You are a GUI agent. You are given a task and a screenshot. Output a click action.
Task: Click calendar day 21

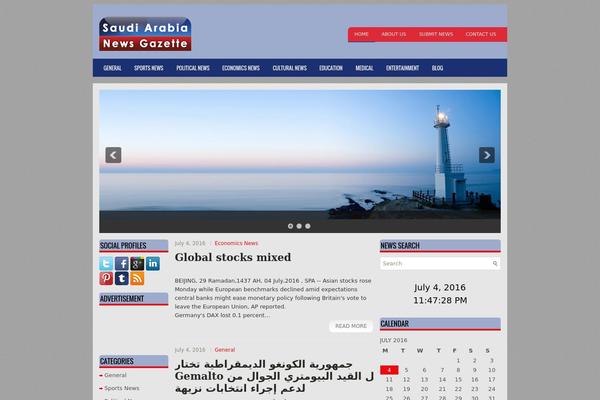click(442, 389)
